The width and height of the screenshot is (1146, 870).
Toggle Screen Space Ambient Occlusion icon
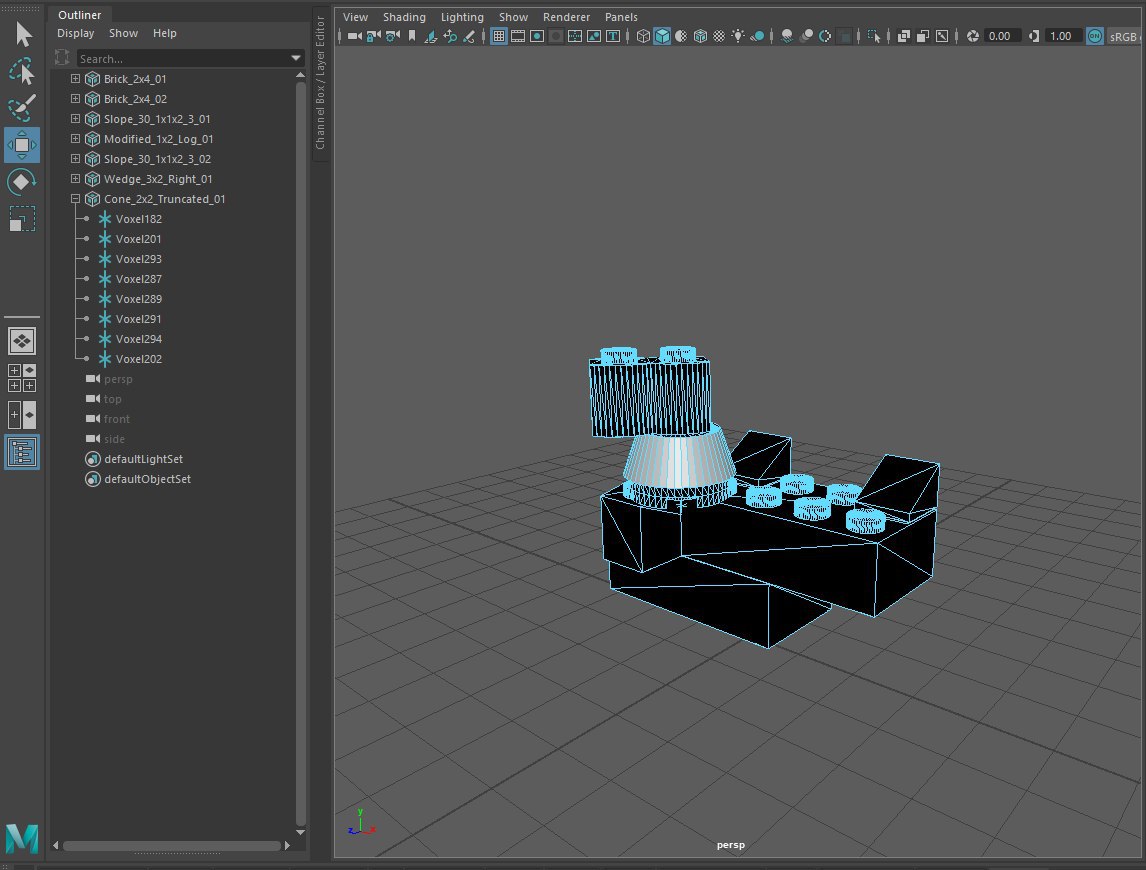point(787,36)
